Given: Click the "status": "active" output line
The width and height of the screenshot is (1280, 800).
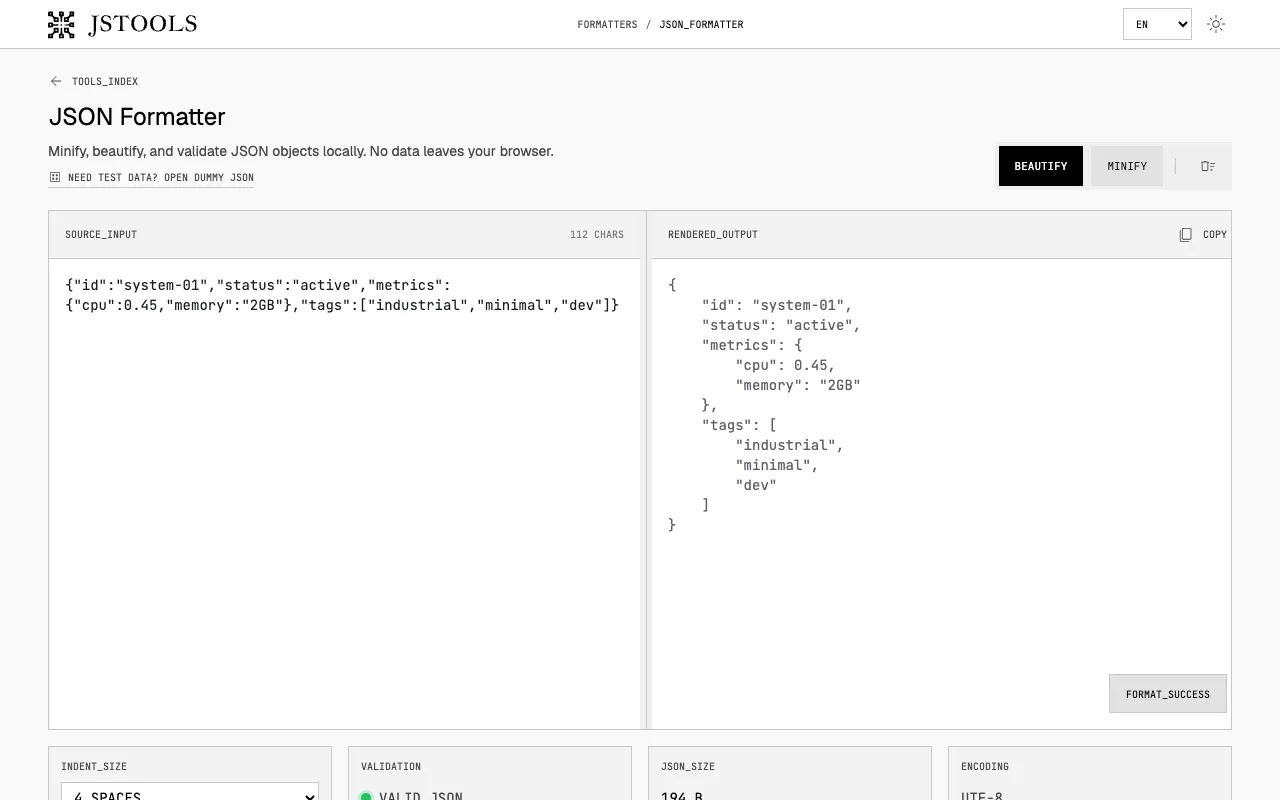Looking at the screenshot, I should 781,325.
